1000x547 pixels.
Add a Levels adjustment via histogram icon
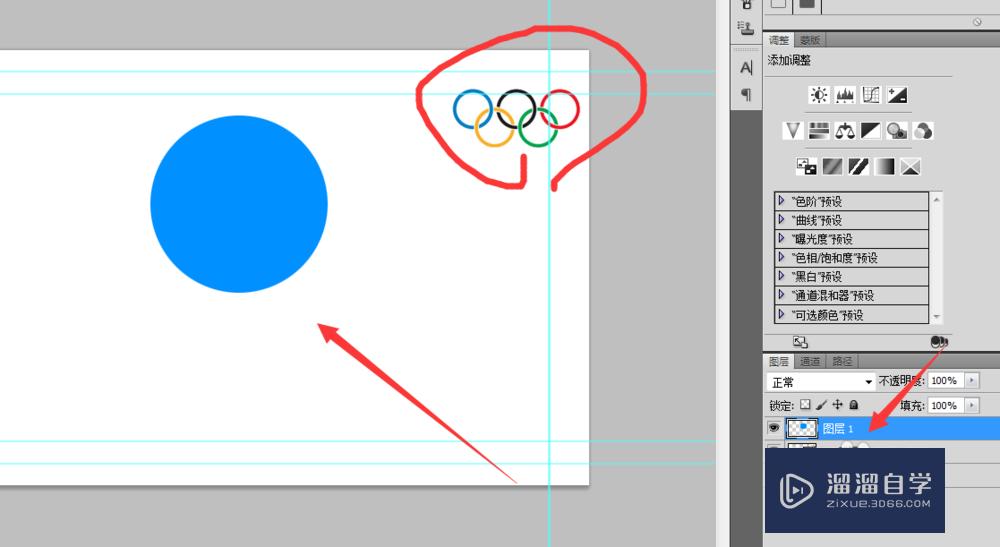tap(845, 95)
